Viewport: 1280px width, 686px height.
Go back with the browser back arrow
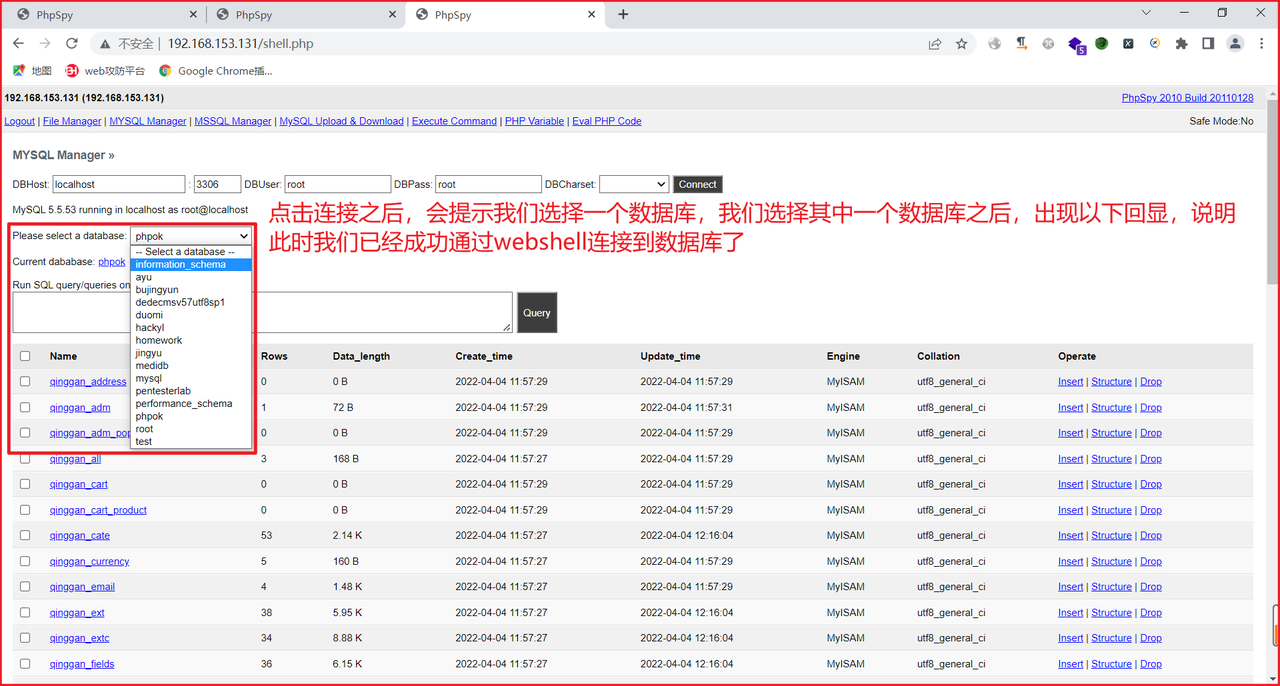click(x=18, y=44)
